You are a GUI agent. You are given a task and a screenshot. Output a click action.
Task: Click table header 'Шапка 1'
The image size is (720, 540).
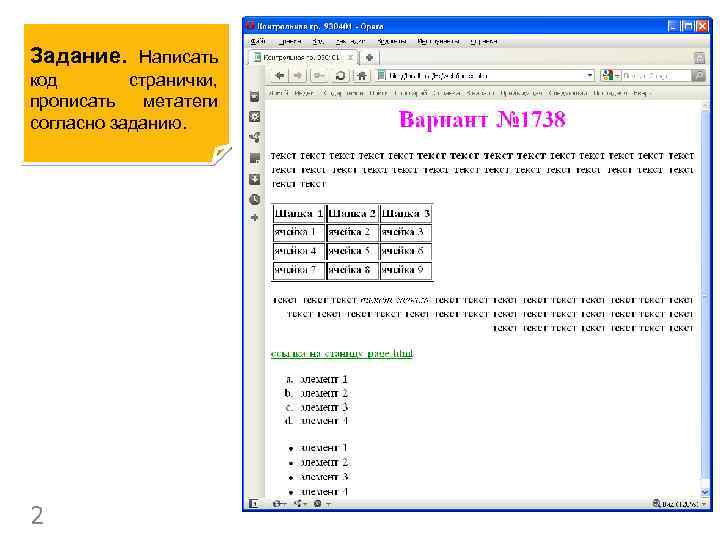point(299,214)
